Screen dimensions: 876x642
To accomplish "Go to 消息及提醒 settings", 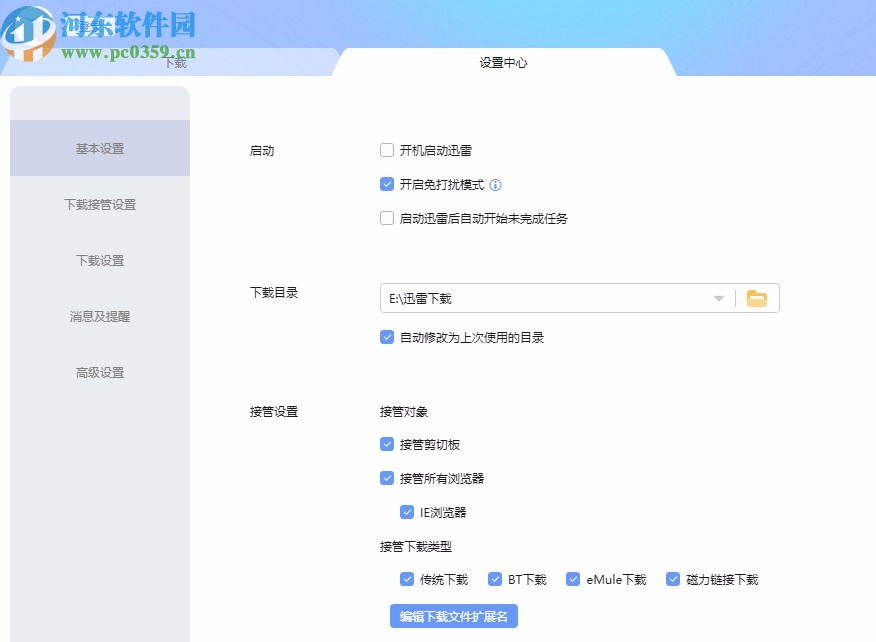I will [99, 316].
